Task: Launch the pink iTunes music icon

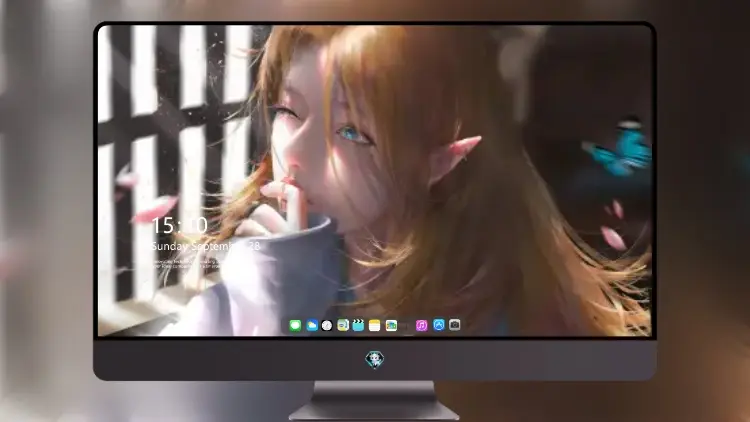Action: click(421, 325)
